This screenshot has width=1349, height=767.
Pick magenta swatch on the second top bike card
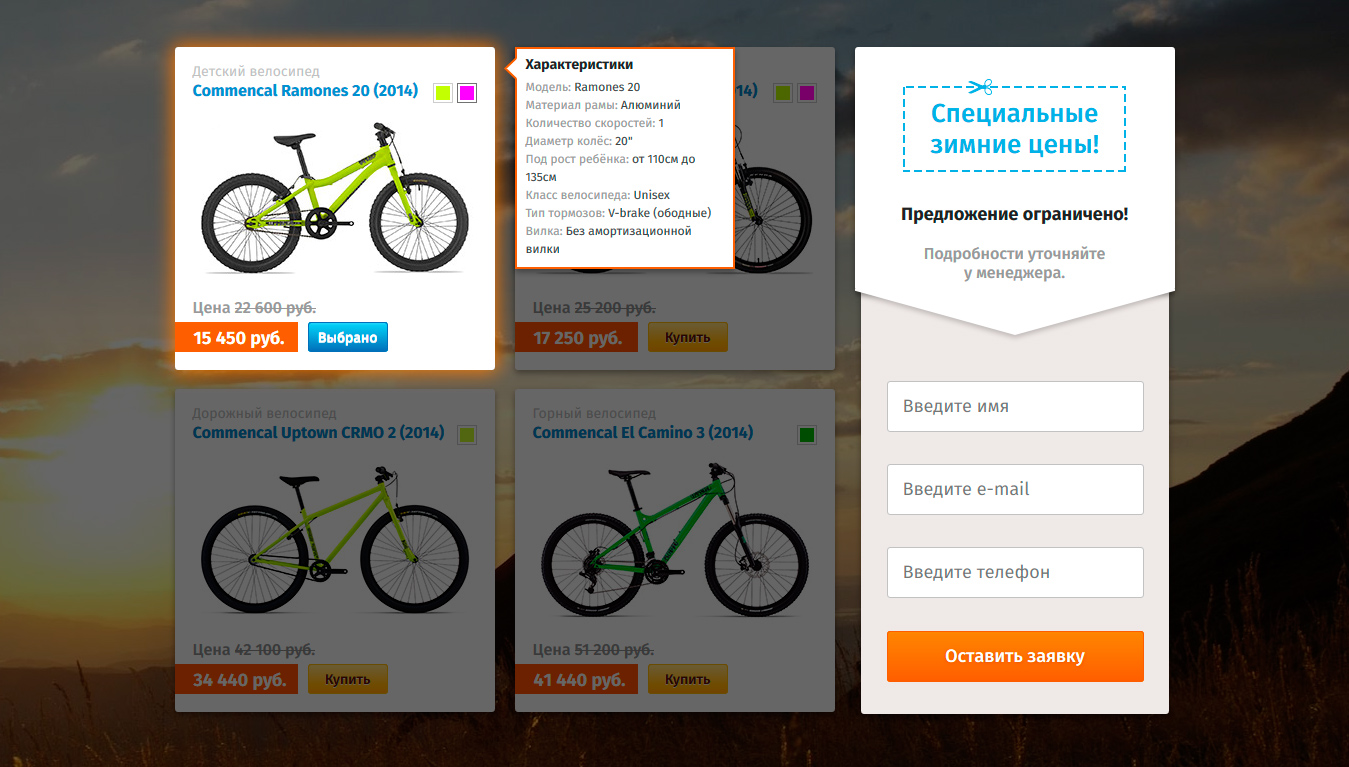click(807, 93)
